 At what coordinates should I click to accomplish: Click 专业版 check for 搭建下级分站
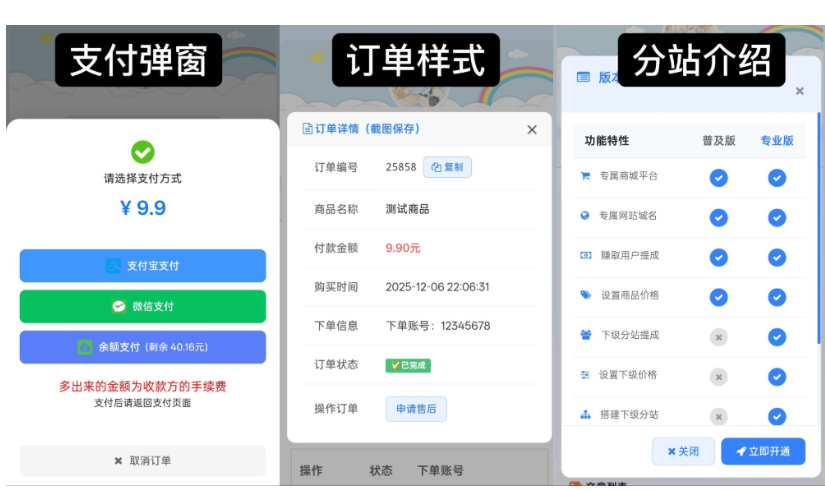pos(777,416)
